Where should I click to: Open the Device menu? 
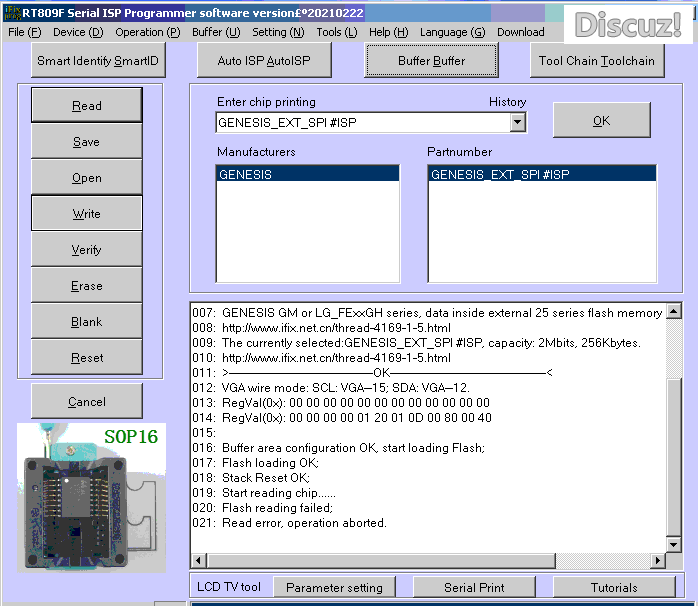tap(78, 32)
